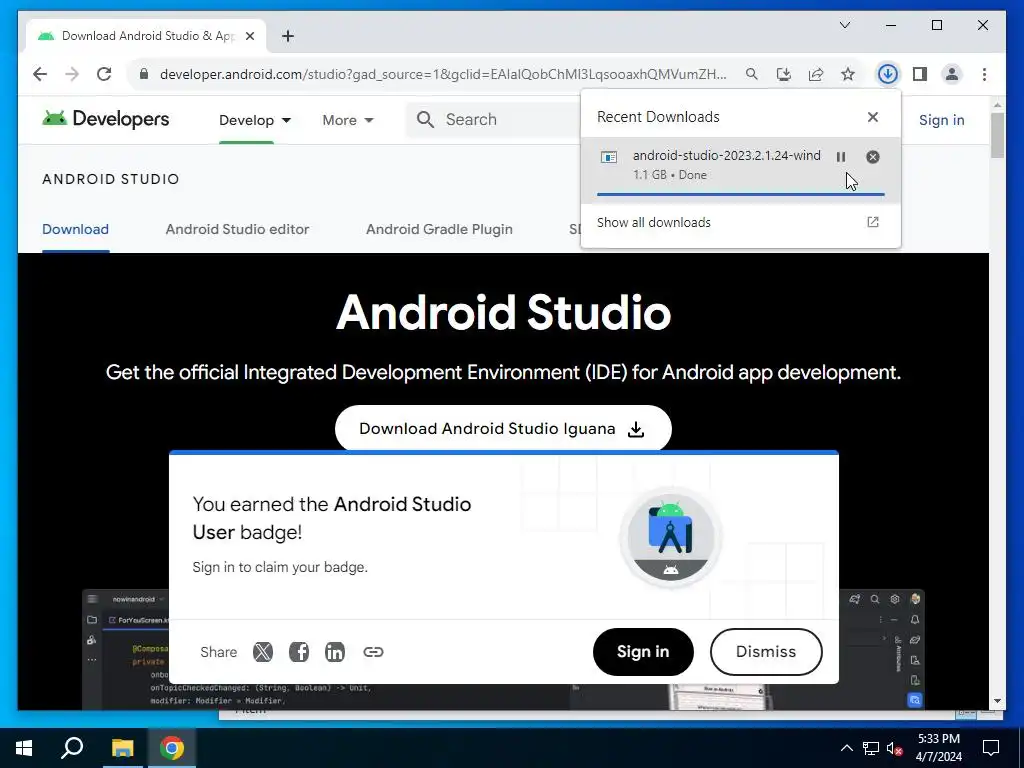Click the Android Studio User badge image
Screen dimensions: 1024x768
pyautogui.click(x=671, y=537)
